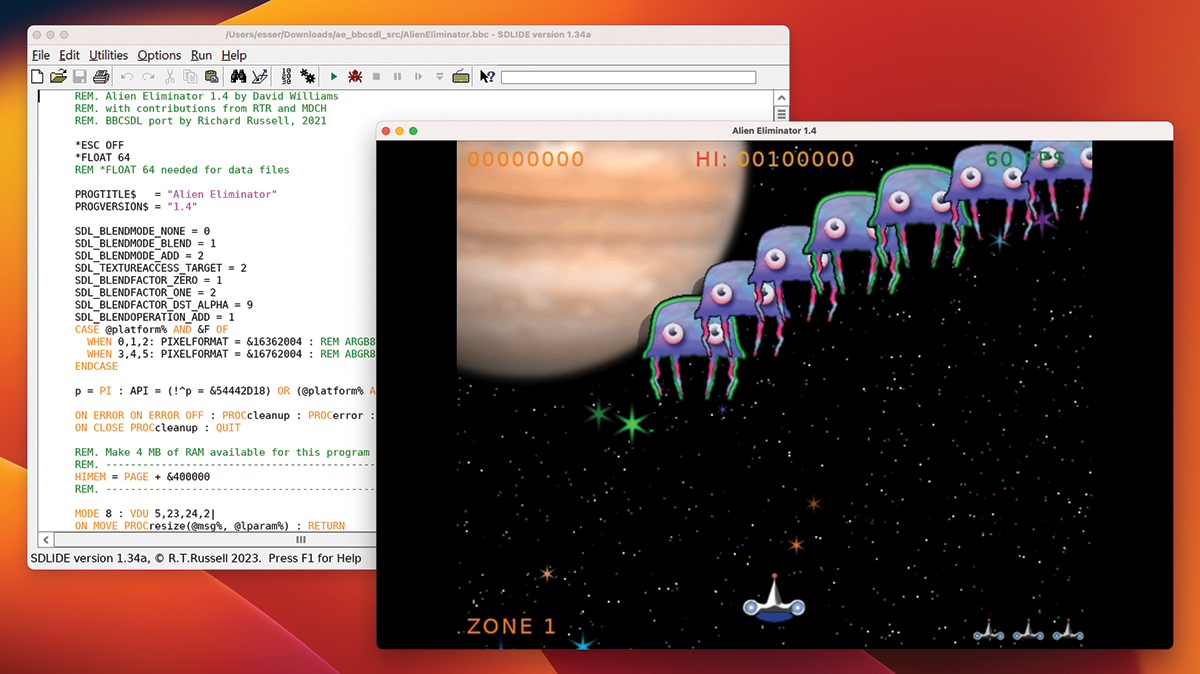Viewport: 1200px width, 674px height.
Task: Run the program with green play icon
Action: tap(334, 76)
